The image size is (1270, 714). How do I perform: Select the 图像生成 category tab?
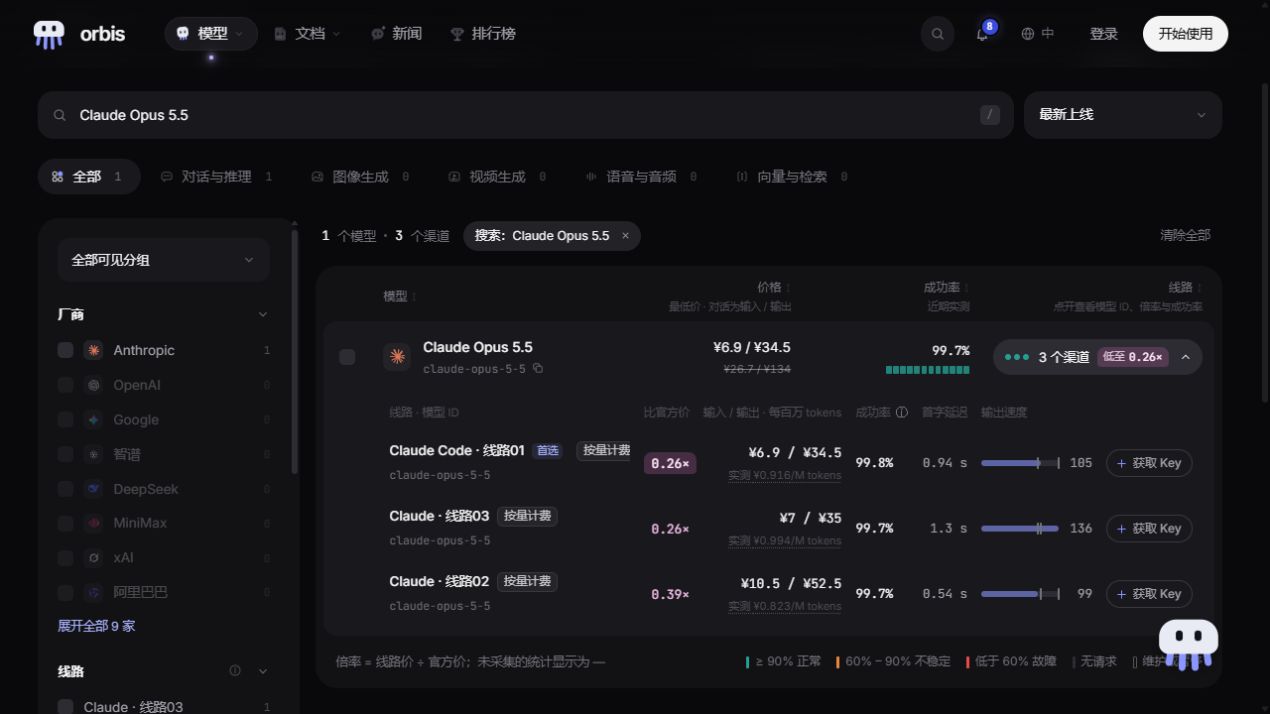click(x=360, y=176)
